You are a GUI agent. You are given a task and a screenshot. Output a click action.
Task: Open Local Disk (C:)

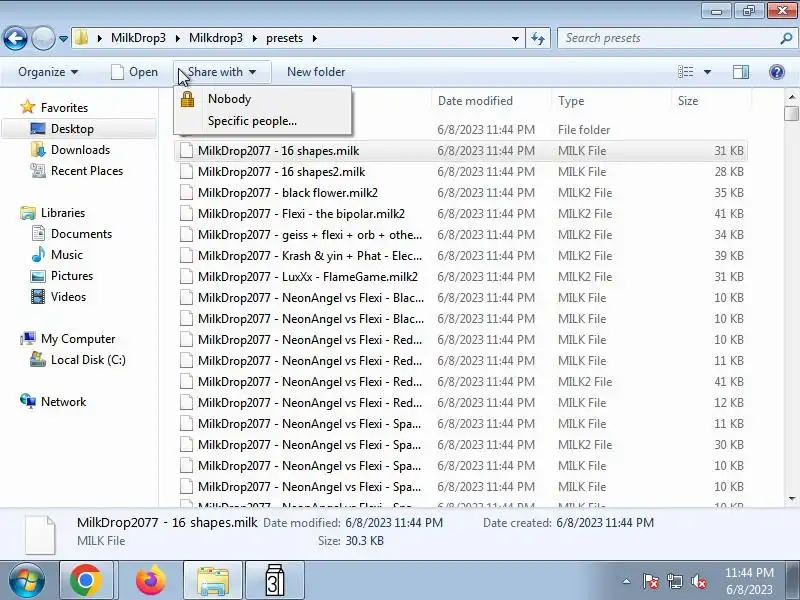coord(88,359)
